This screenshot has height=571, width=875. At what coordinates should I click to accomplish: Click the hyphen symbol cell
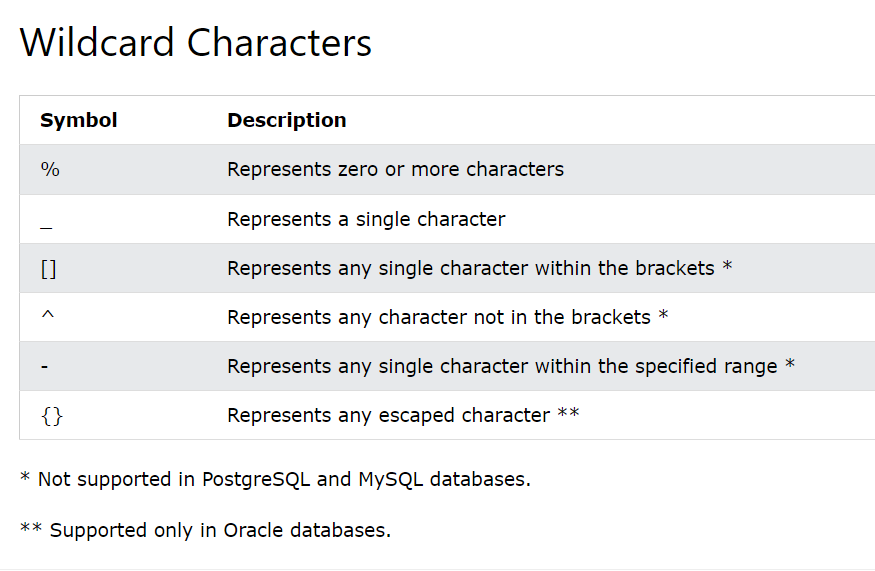click(x=45, y=367)
